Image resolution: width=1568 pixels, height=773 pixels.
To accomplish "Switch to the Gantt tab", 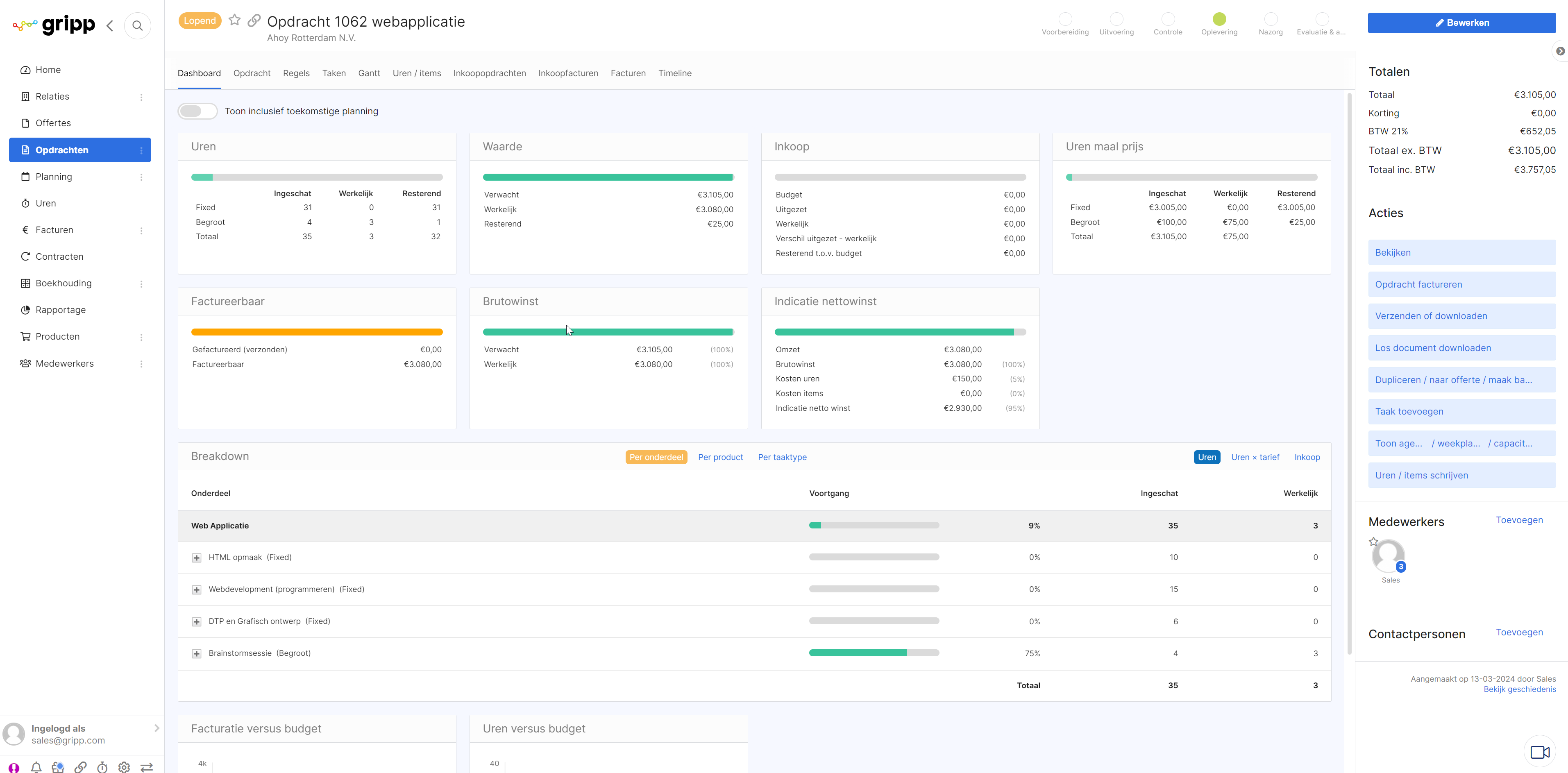I will pyautogui.click(x=369, y=73).
